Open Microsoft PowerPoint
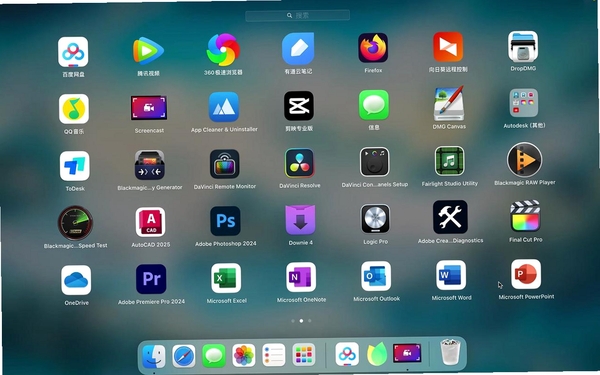The width and height of the screenshot is (600, 375). pyautogui.click(x=526, y=274)
